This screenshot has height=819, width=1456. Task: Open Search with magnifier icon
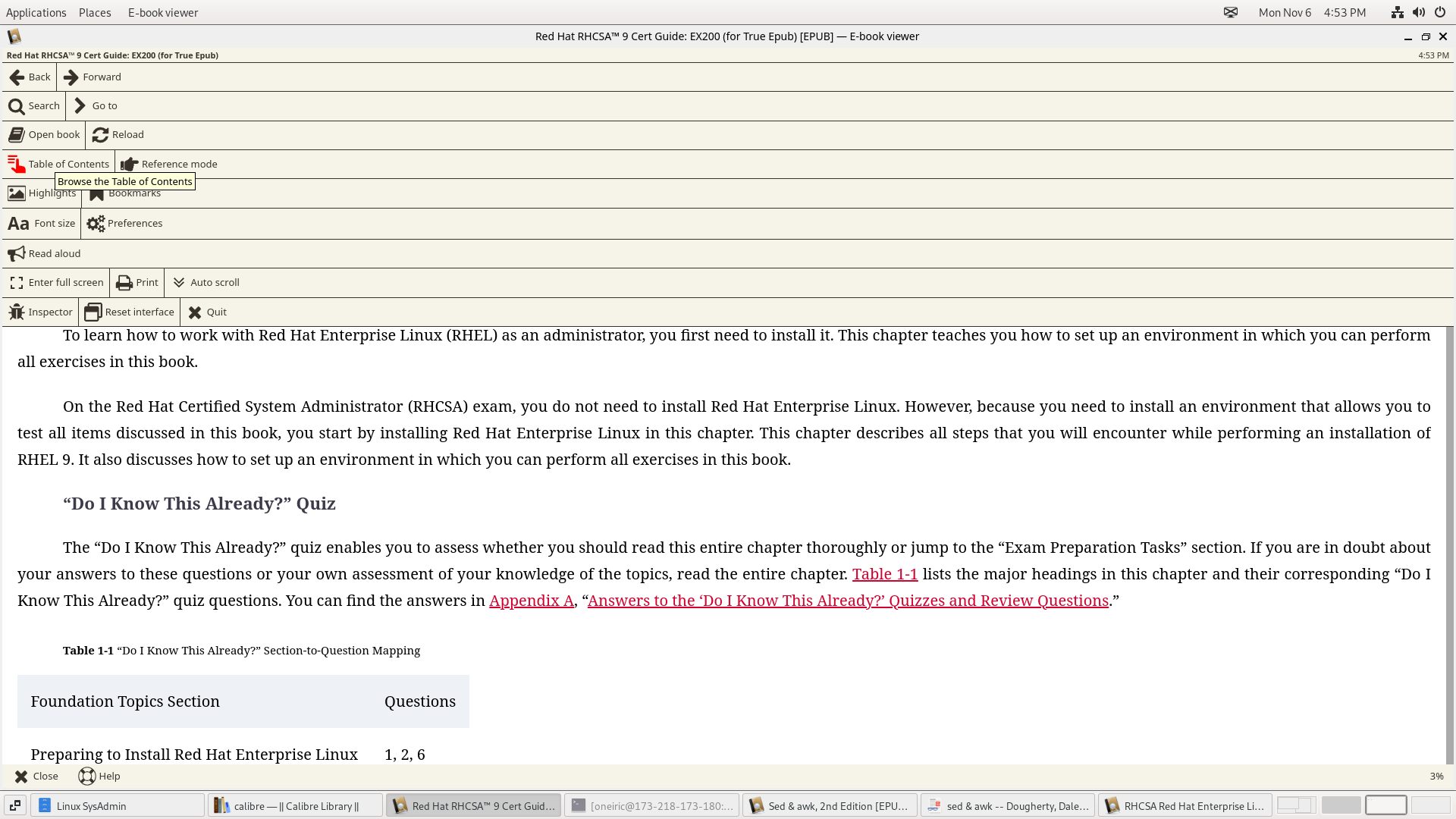pyautogui.click(x=17, y=106)
